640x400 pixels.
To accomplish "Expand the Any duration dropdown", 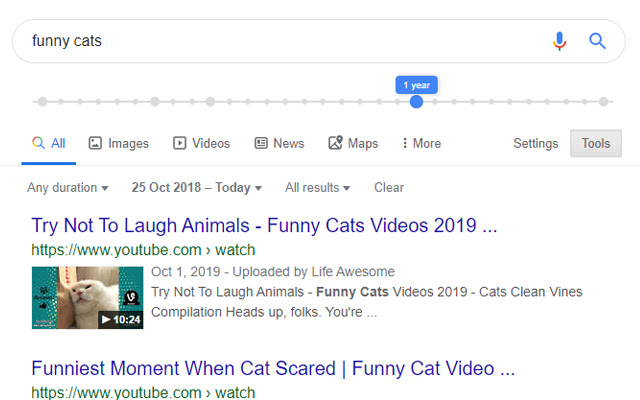I will tap(68, 187).
